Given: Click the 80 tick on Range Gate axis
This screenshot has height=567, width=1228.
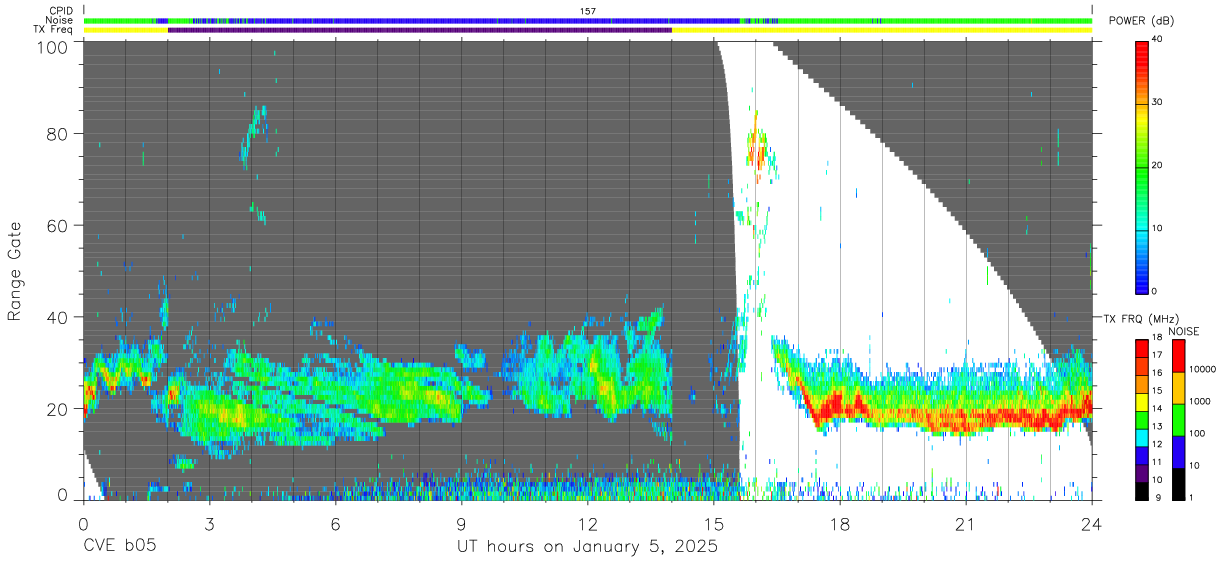Looking at the screenshot, I should click(58, 134).
